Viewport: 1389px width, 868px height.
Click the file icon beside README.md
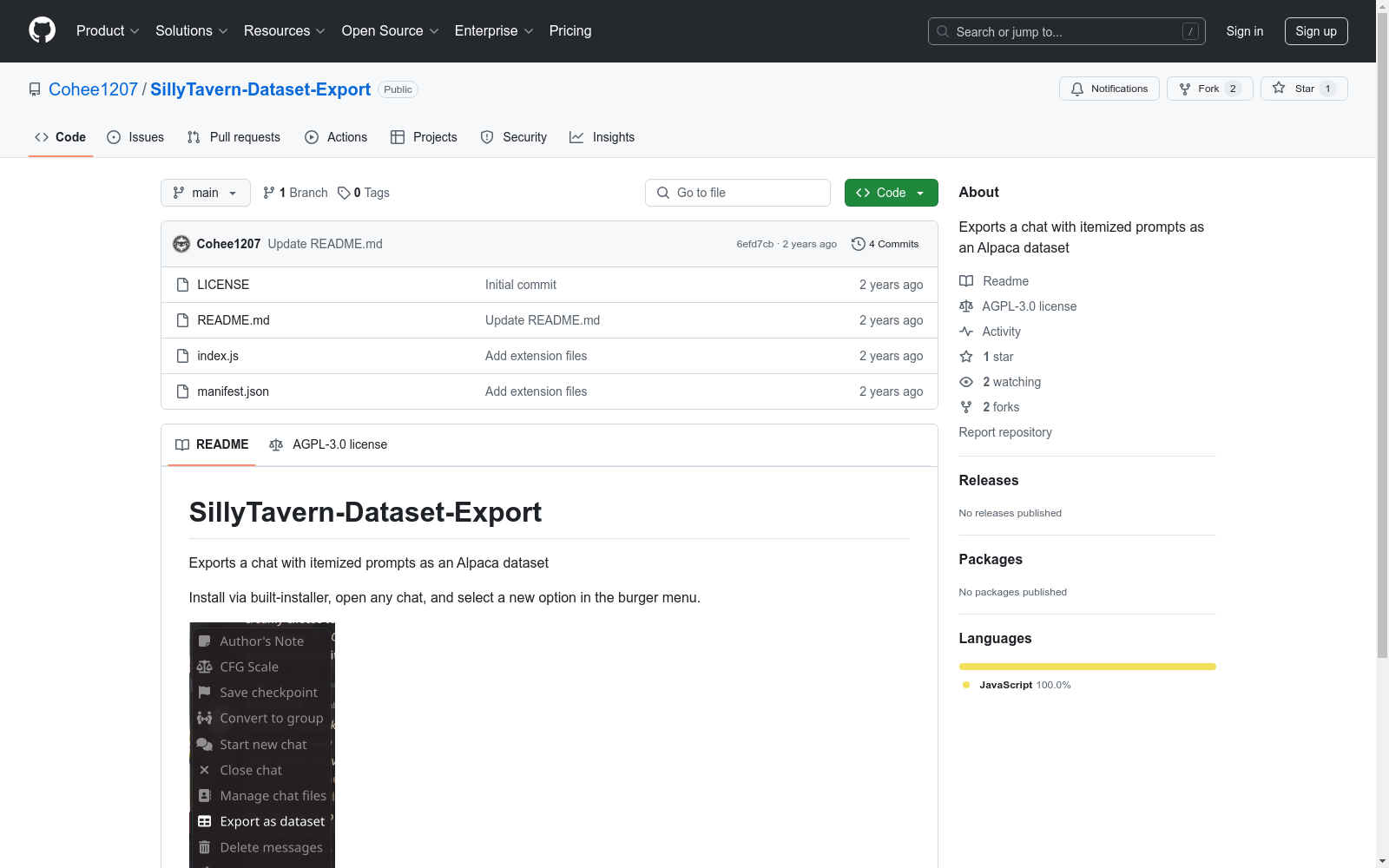click(182, 320)
